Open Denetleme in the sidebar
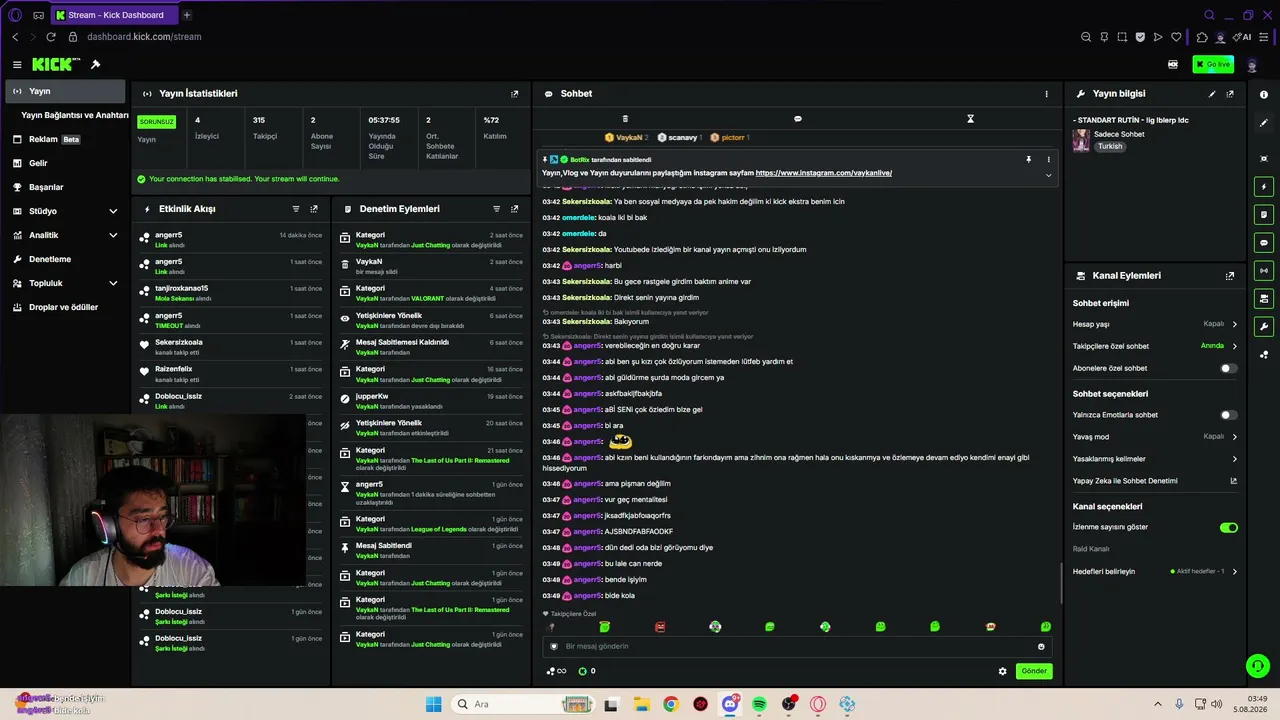Viewport: 1280px width, 720px height. point(66,259)
